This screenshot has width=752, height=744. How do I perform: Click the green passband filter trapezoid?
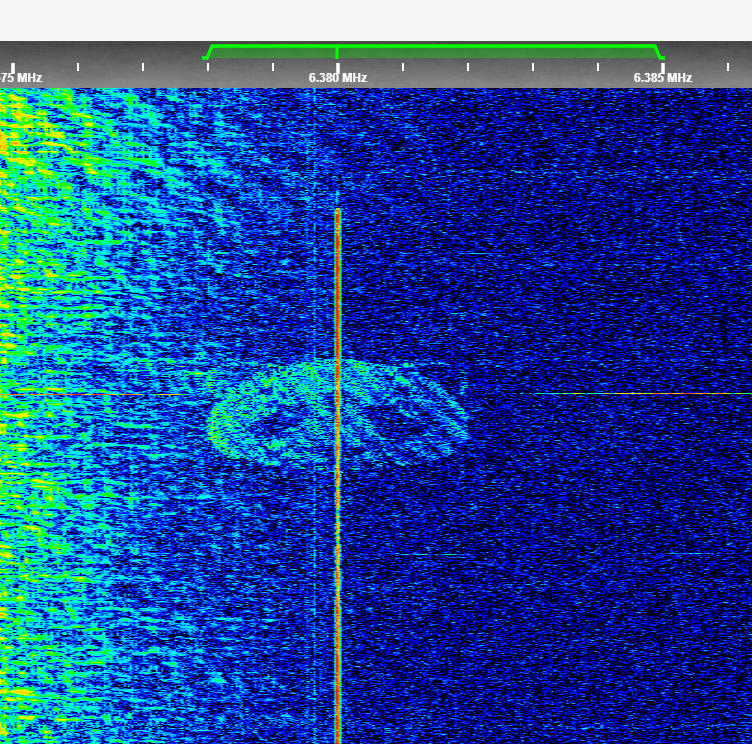click(434, 52)
